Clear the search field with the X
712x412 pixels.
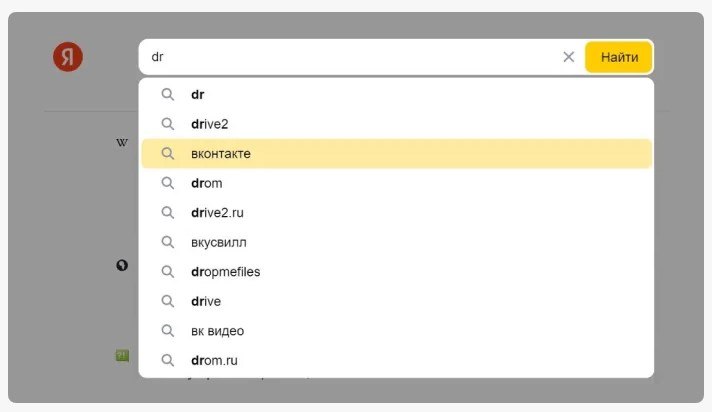point(569,57)
